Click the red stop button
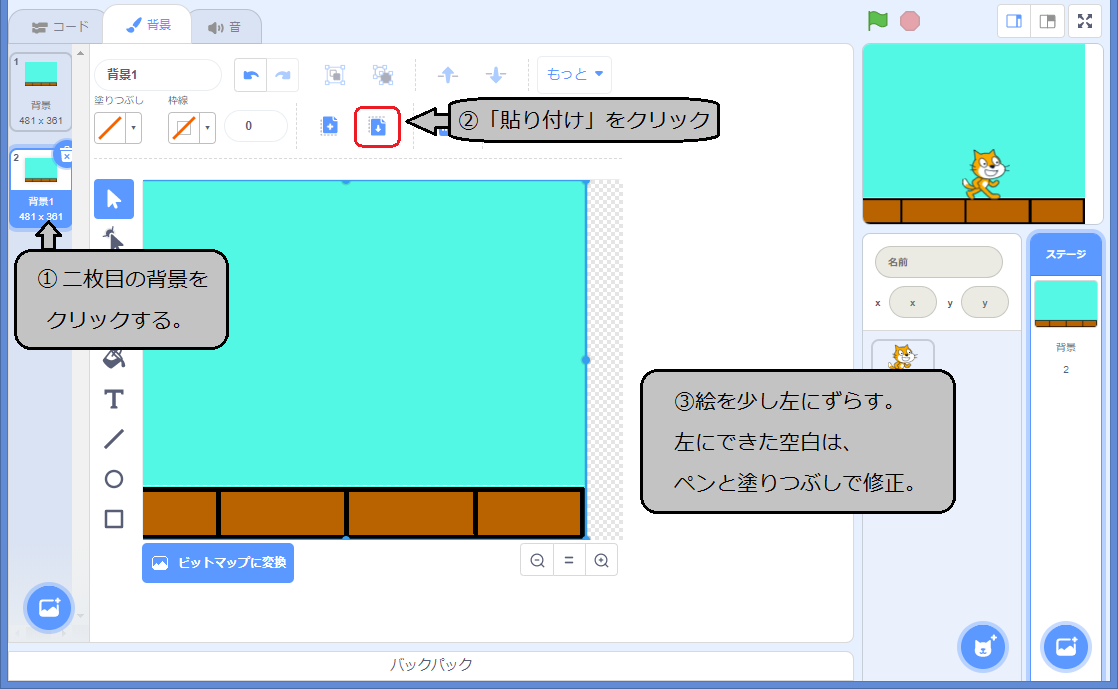The width and height of the screenshot is (1118, 689). 910,21
